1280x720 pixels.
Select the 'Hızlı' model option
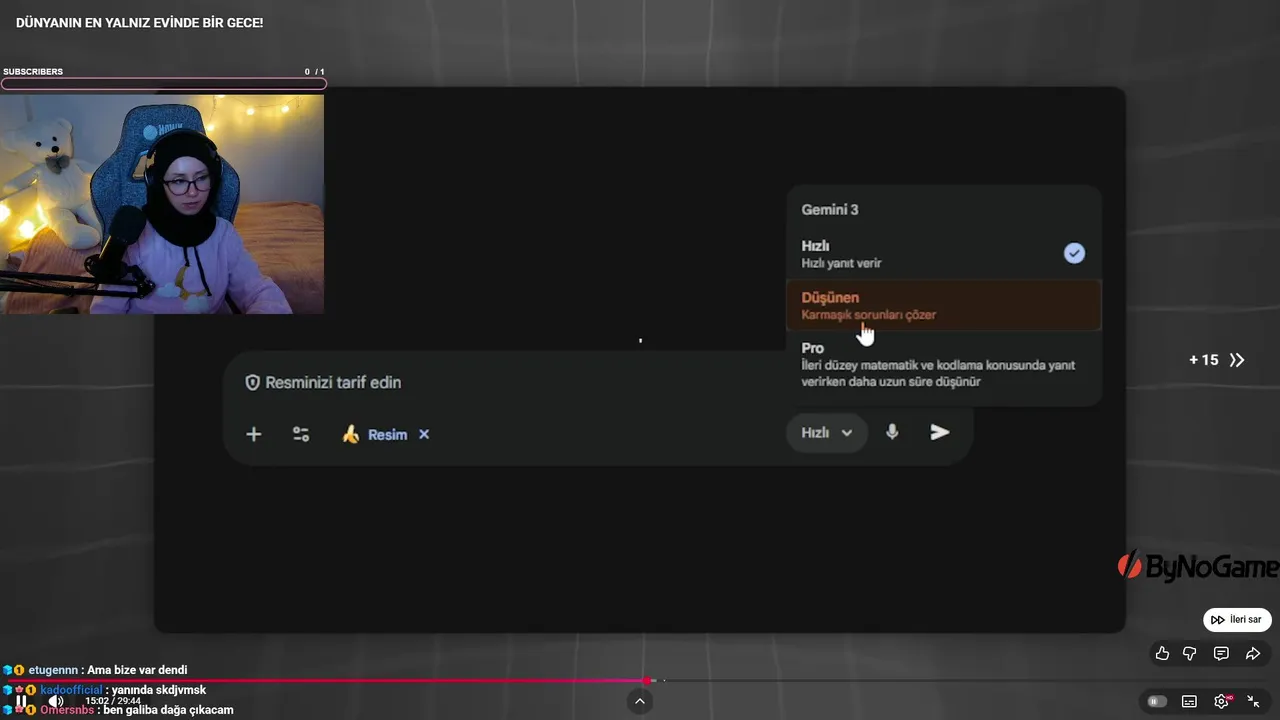pos(943,254)
